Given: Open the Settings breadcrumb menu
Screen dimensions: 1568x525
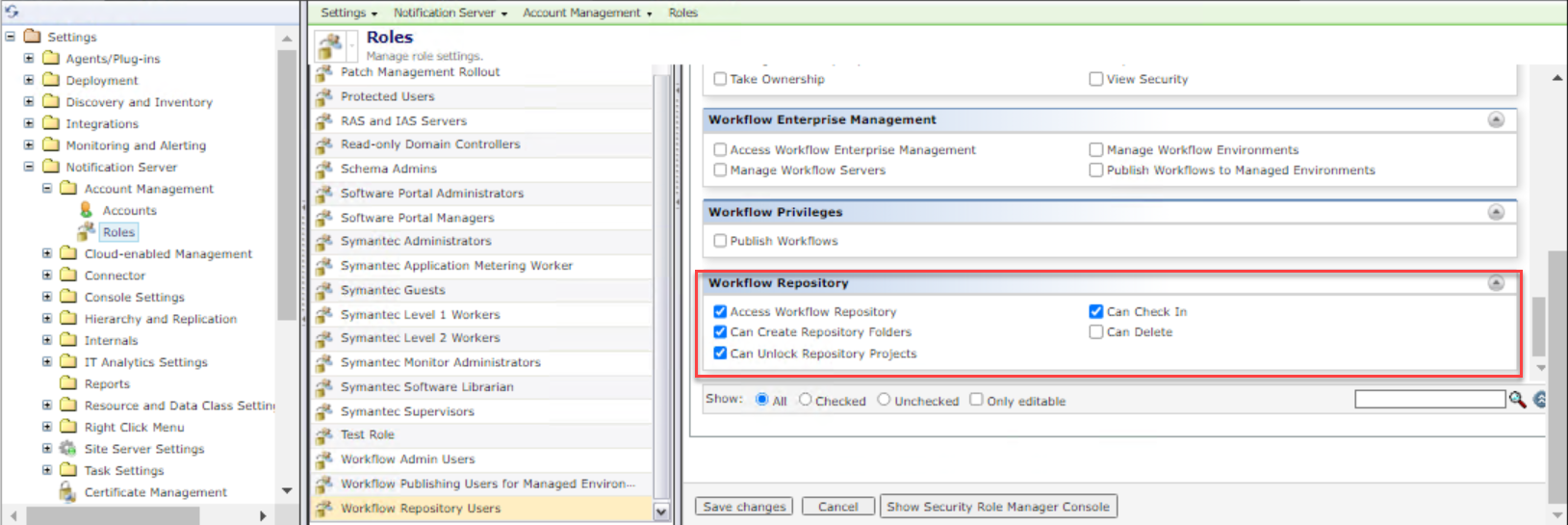Looking at the screenshot, I should coord(348,13).
